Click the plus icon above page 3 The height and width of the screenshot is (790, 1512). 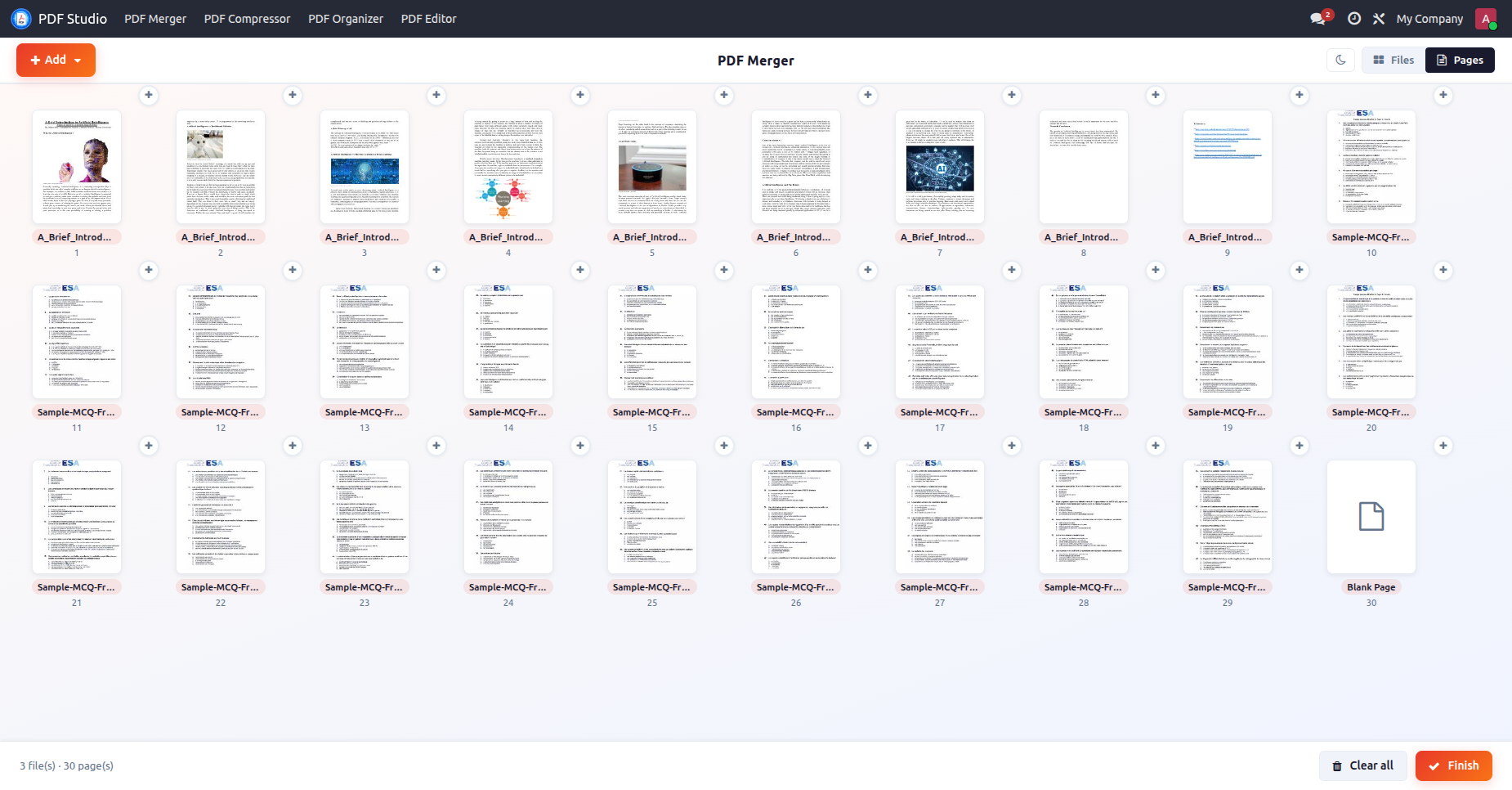[x=436, y=95]
